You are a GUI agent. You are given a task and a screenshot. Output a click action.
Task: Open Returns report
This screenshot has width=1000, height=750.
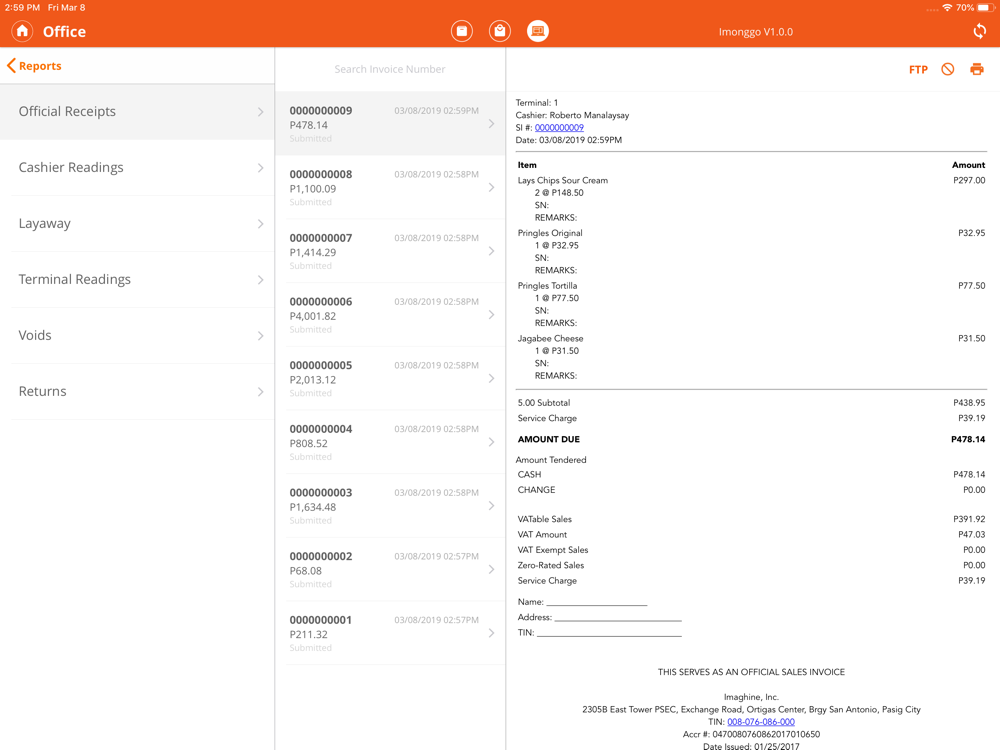137,392
